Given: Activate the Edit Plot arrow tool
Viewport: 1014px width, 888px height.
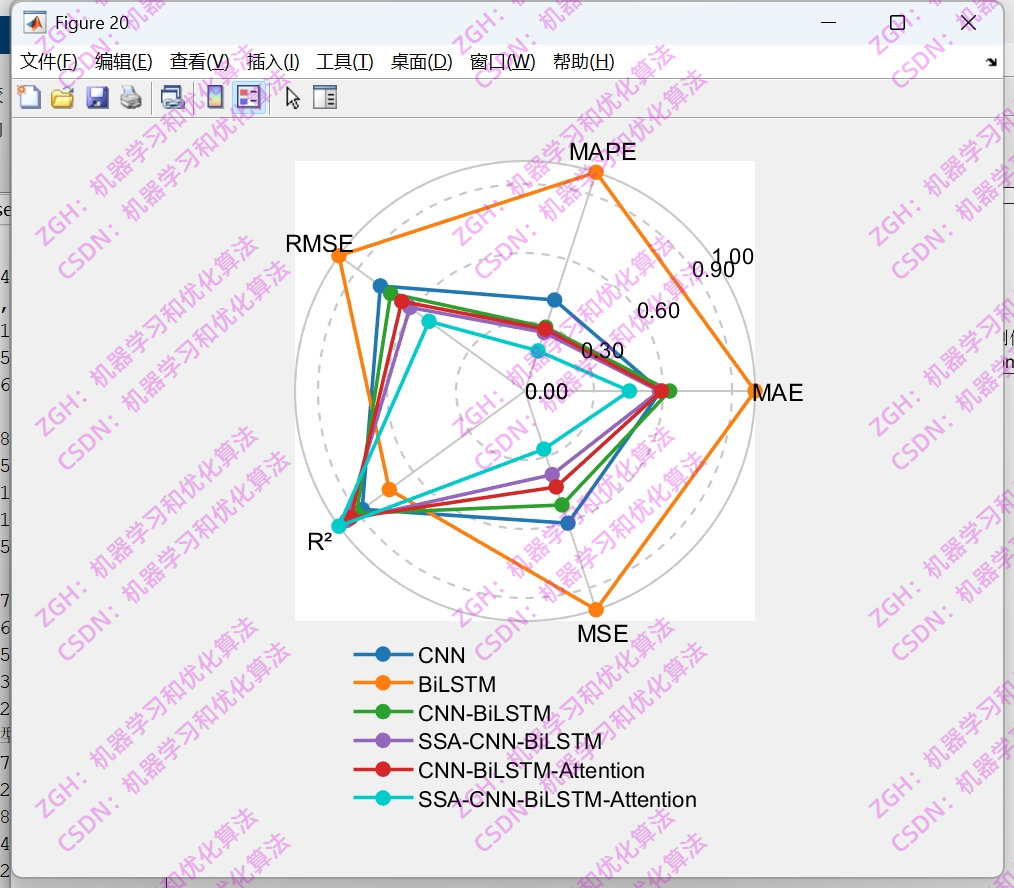Looking at the screenshot, I should 292,98.
